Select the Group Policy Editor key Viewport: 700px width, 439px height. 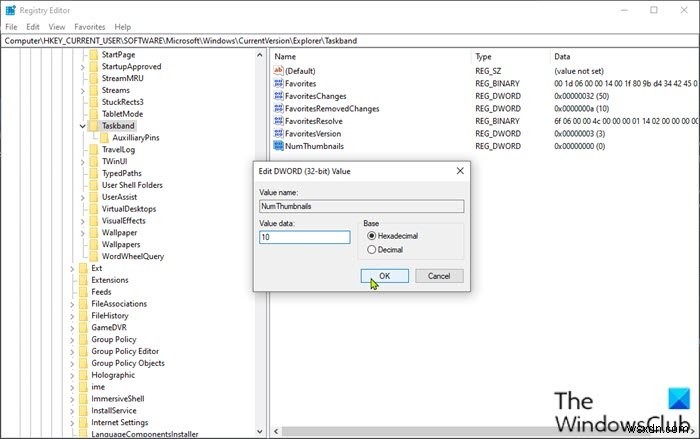125,351
